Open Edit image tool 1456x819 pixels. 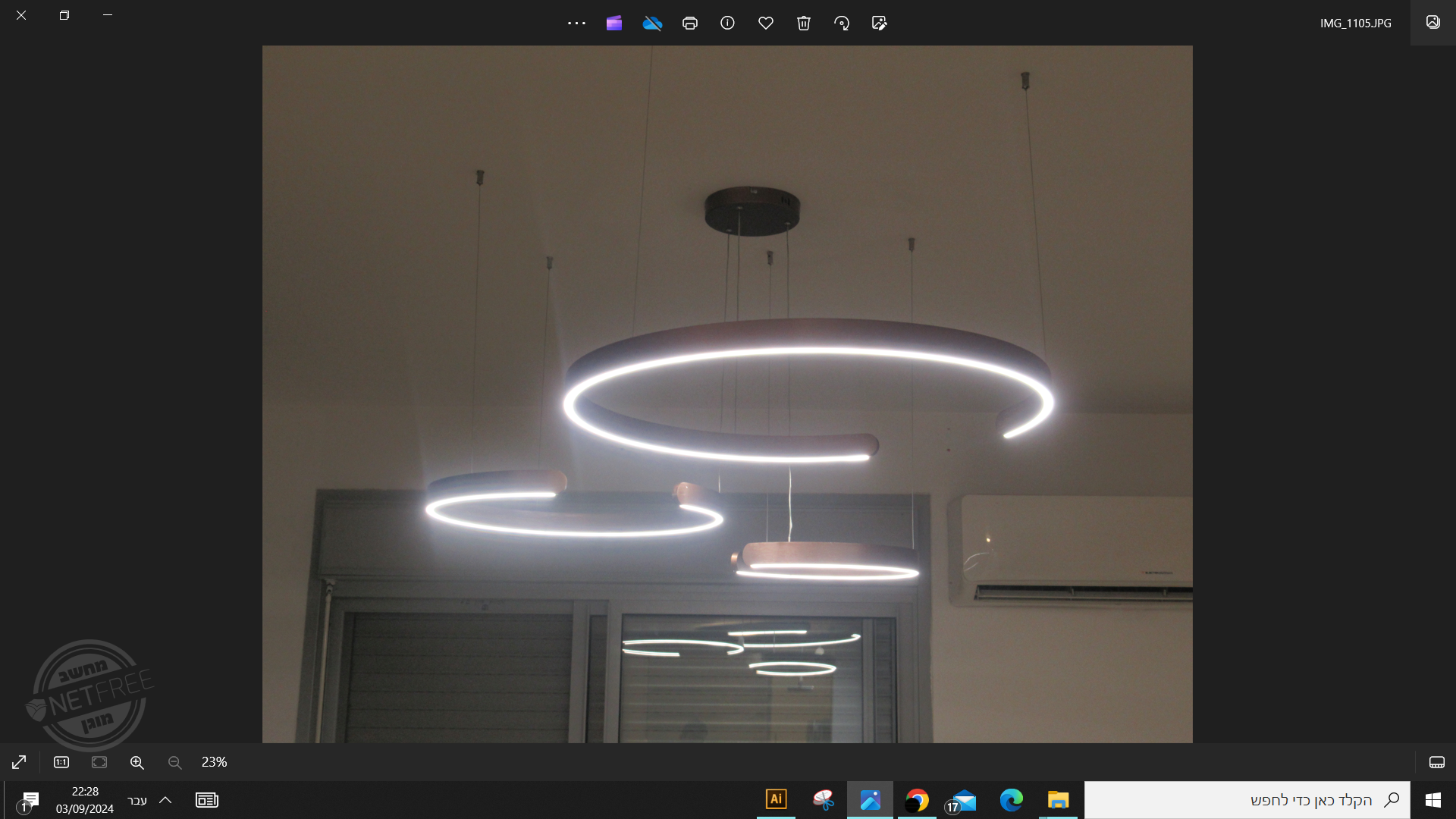pyautogui.click(x=880, y=23)
